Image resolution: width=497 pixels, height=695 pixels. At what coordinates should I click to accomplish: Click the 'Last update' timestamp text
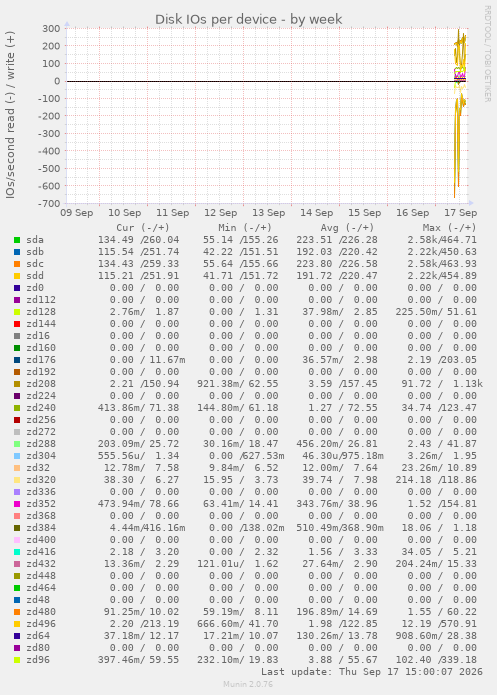coord(372,672)
